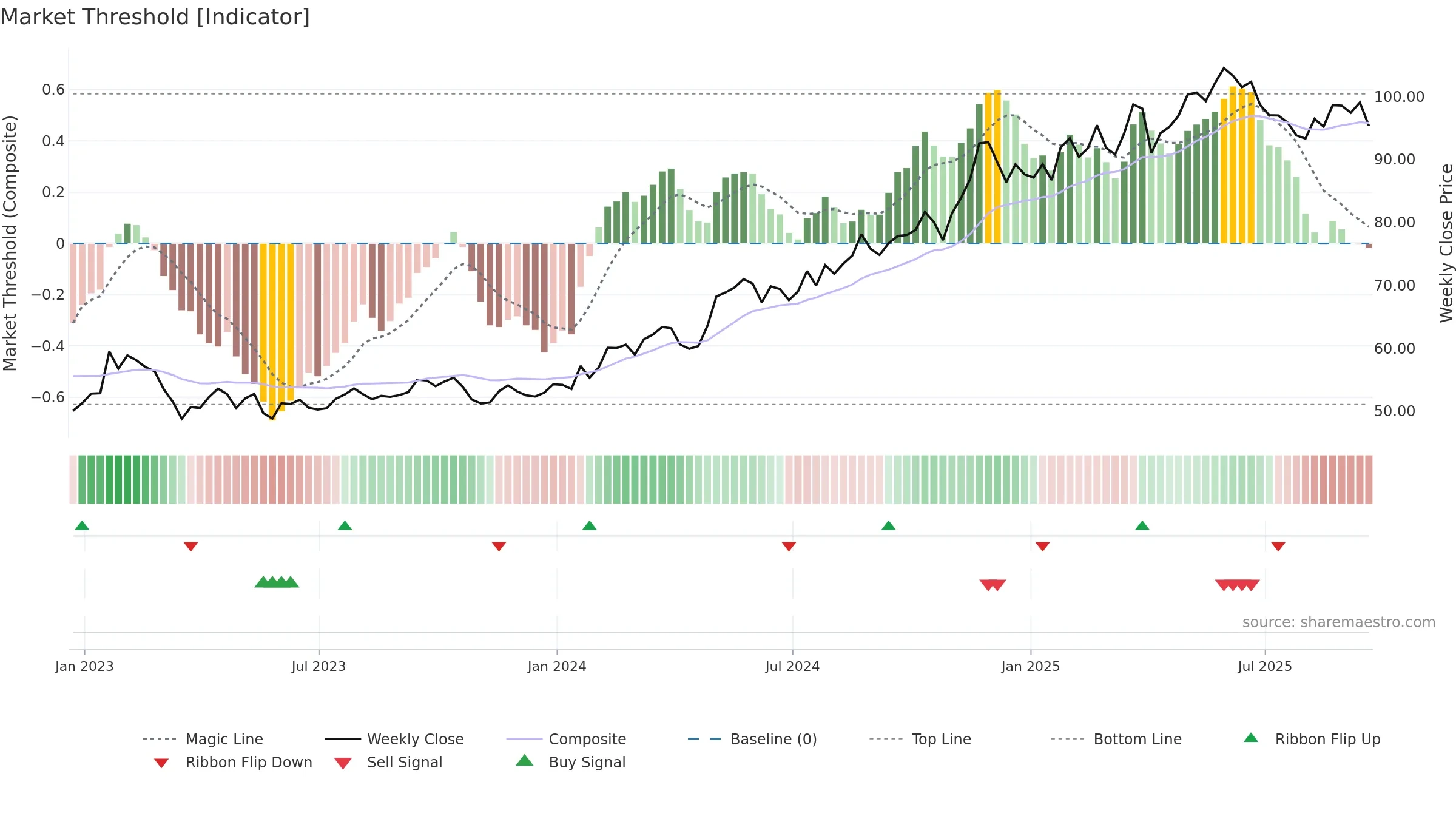
Task: Click the Ribbon Flip Up marker at Jan 2023
Action: (x=82, y=525)
